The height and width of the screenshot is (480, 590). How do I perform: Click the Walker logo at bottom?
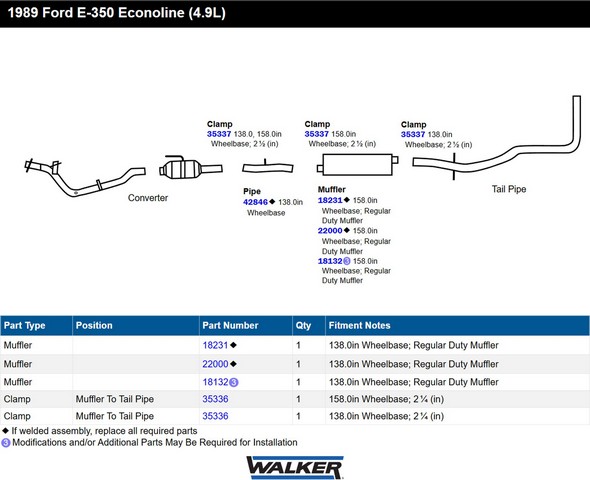tap(295, 467)
